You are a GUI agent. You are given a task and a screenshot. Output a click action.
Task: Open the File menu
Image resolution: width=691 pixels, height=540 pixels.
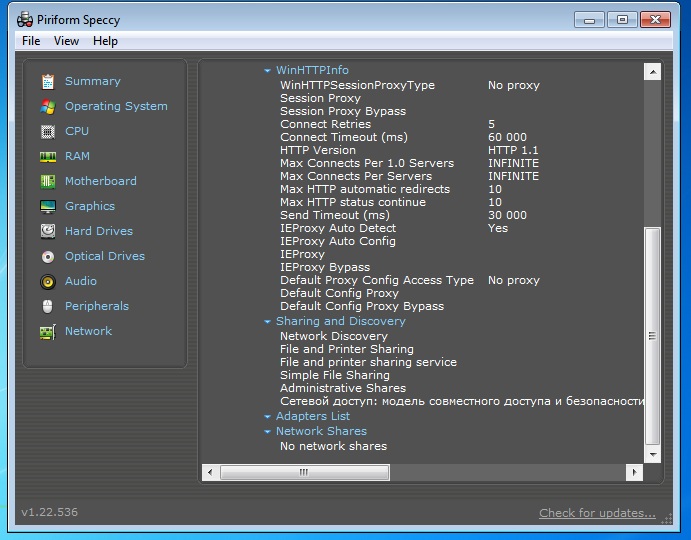coord(31,41)
